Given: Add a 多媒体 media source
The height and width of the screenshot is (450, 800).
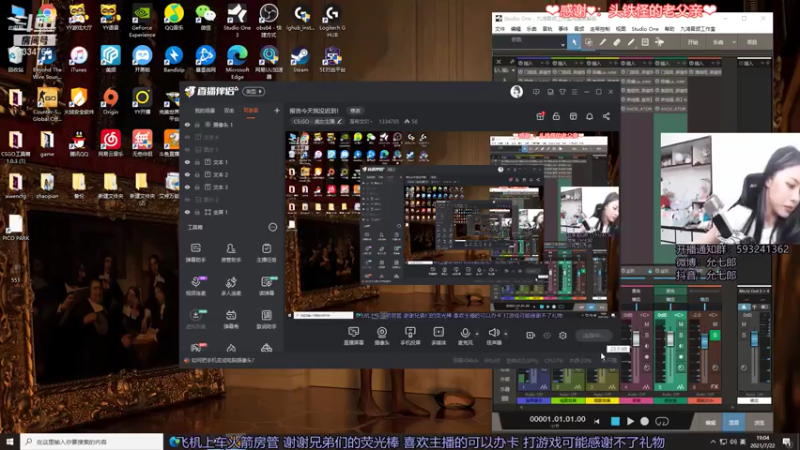Looking at the screenshot, I should (438, 336).
